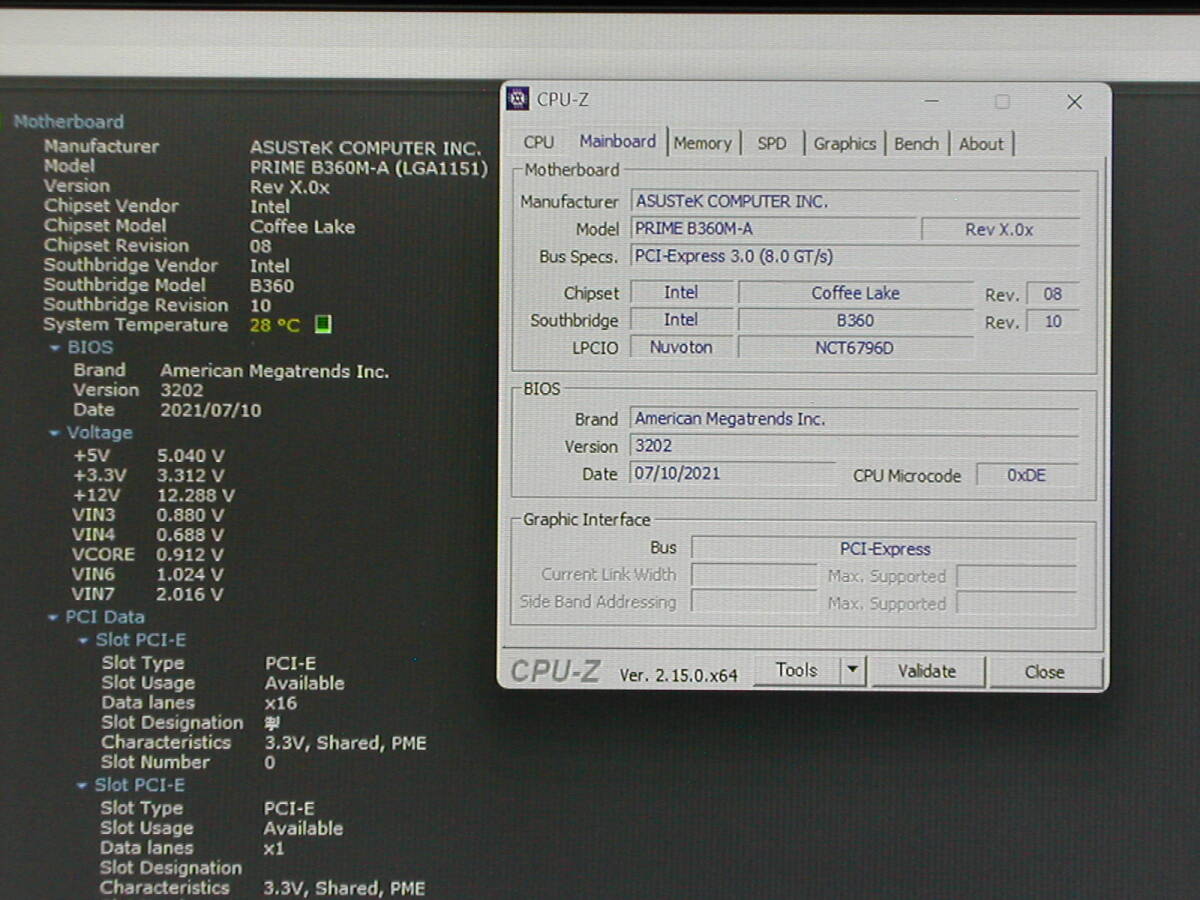The height and width of the screenshot is (900, 1200).
Task: Go to the Bench tab
Action: (916, 143)
